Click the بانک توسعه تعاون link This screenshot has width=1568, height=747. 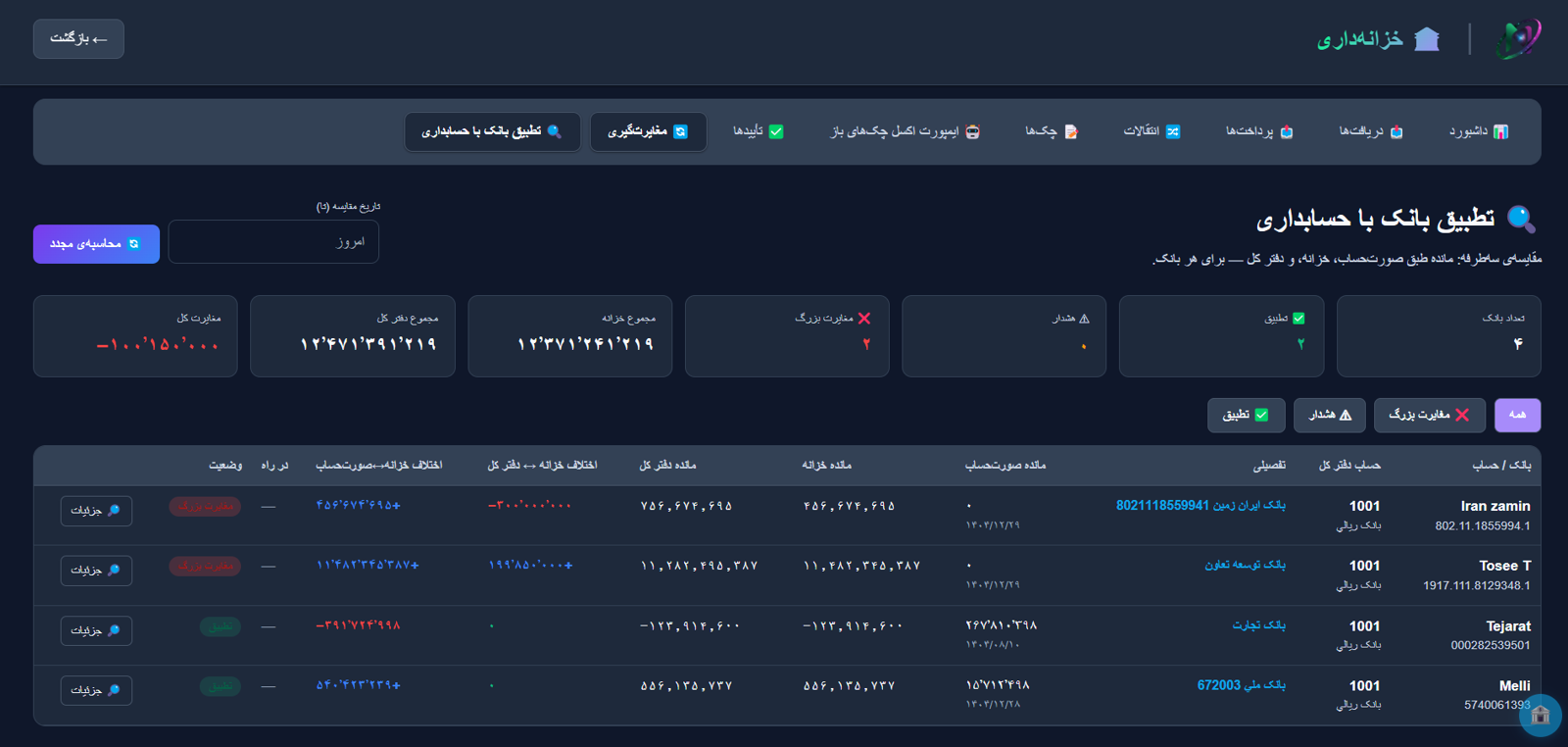[x=1245, y=566]
